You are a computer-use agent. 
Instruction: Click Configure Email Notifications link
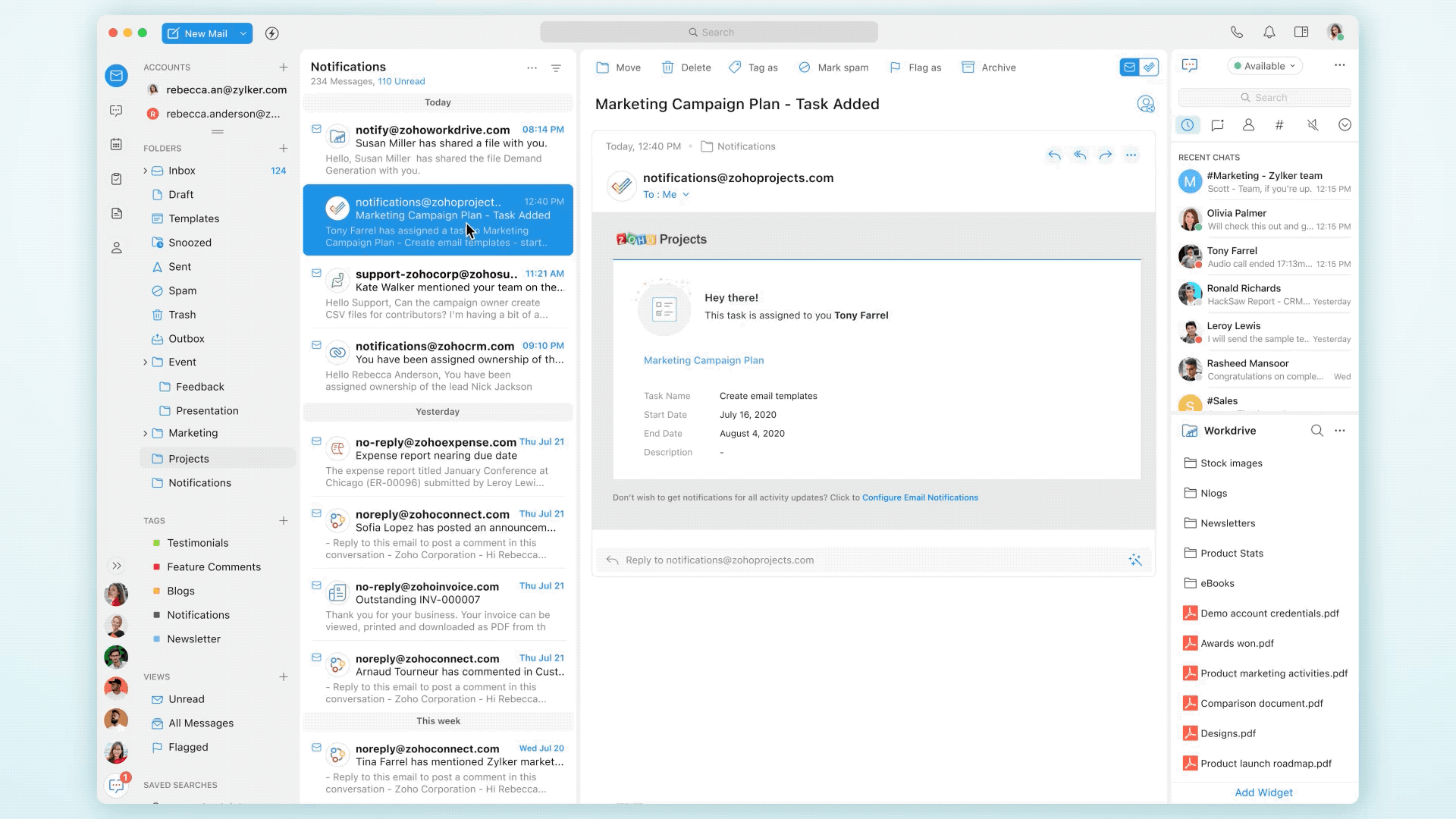coord(920,497)
